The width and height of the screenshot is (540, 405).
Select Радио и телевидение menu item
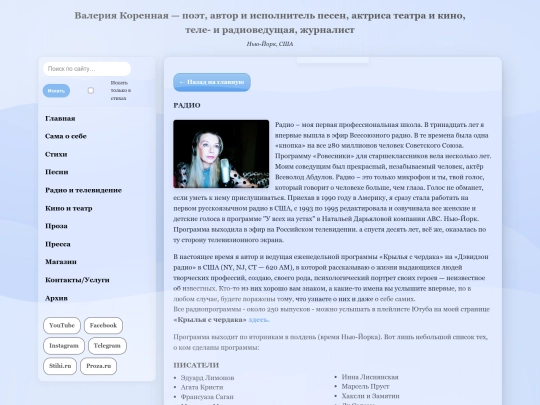(83, 190)
